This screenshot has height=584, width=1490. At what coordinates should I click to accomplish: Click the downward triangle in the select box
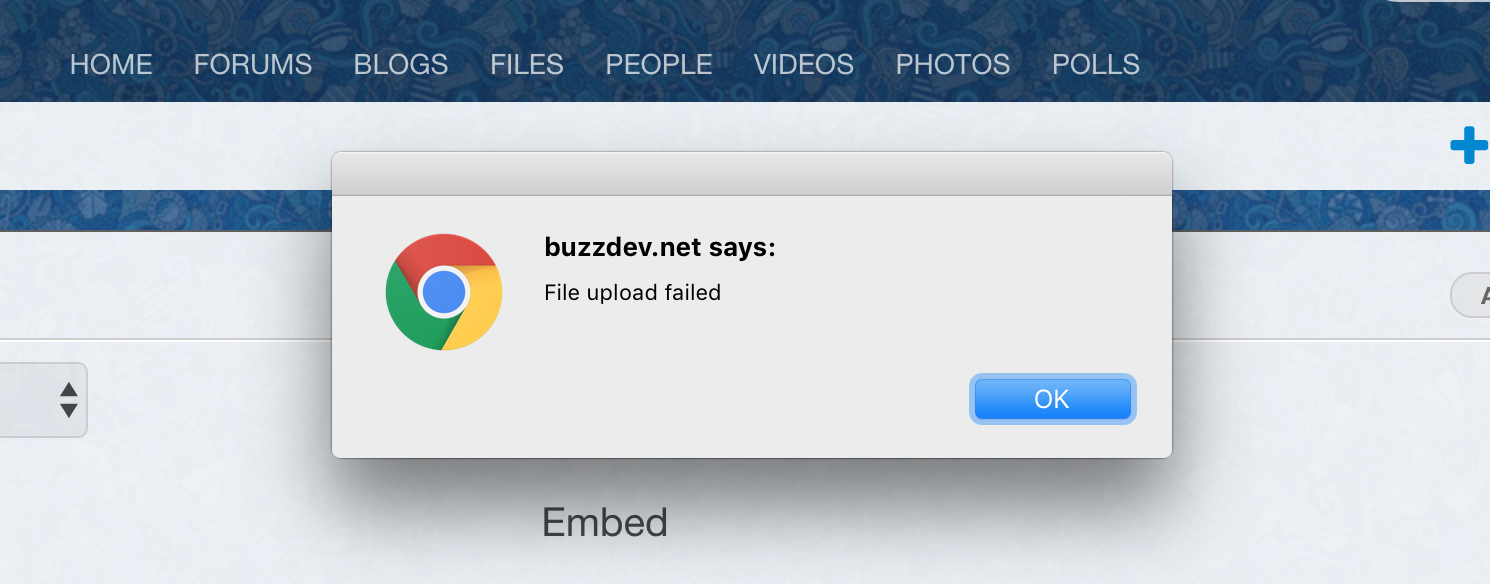69,410
